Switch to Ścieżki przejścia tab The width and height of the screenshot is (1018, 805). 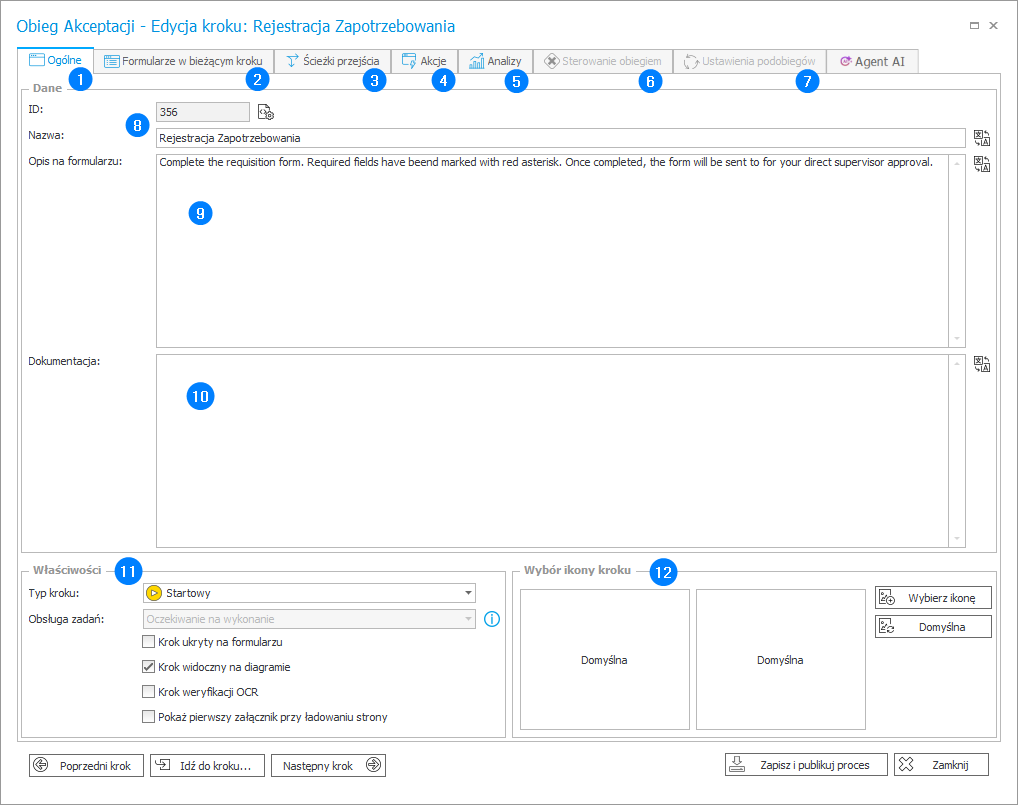[334, 61]
